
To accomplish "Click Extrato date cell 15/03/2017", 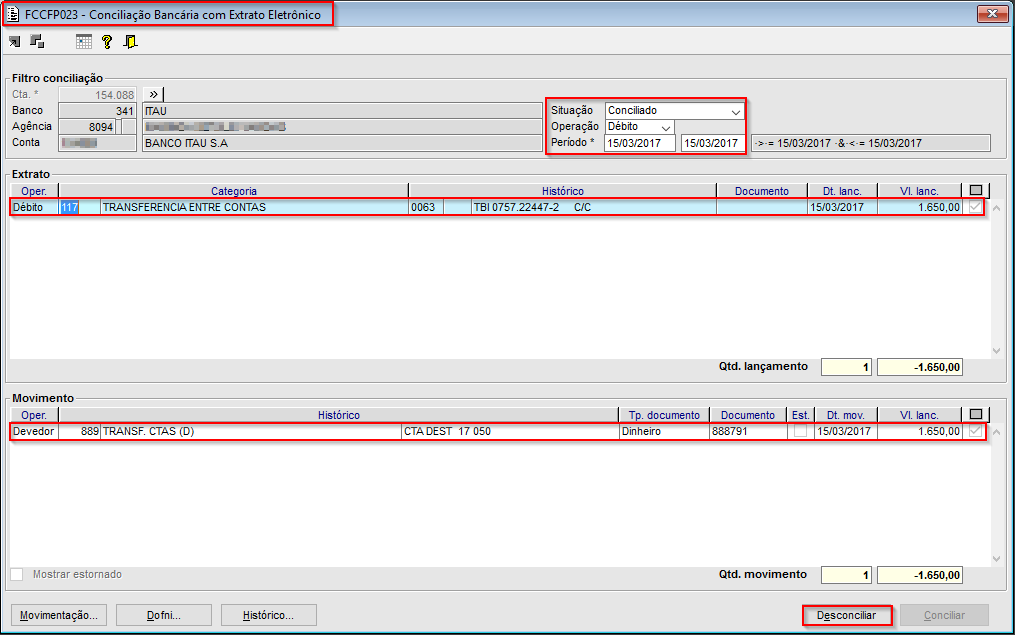I will point(842,207).
